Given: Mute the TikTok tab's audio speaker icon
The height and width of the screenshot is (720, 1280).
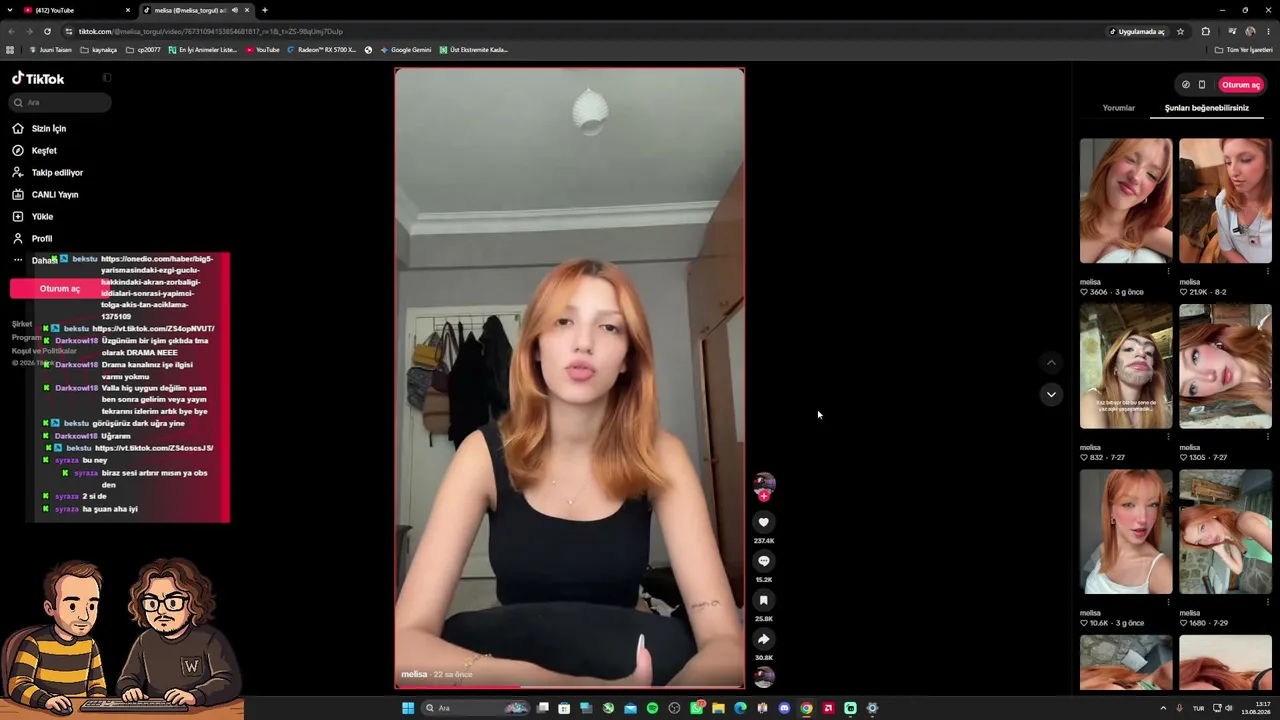Looking at the screenshot, I should click(x=235, y=10).
